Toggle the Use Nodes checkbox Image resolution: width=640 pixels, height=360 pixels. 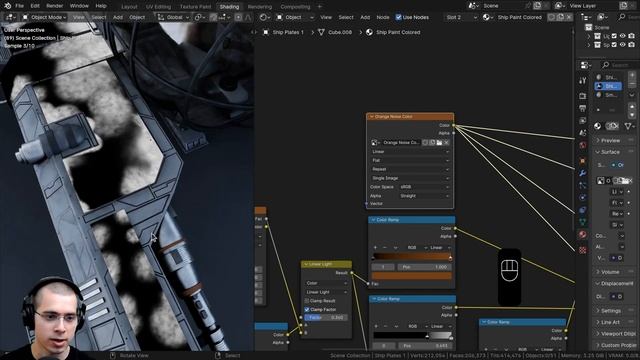click(398, 17)
